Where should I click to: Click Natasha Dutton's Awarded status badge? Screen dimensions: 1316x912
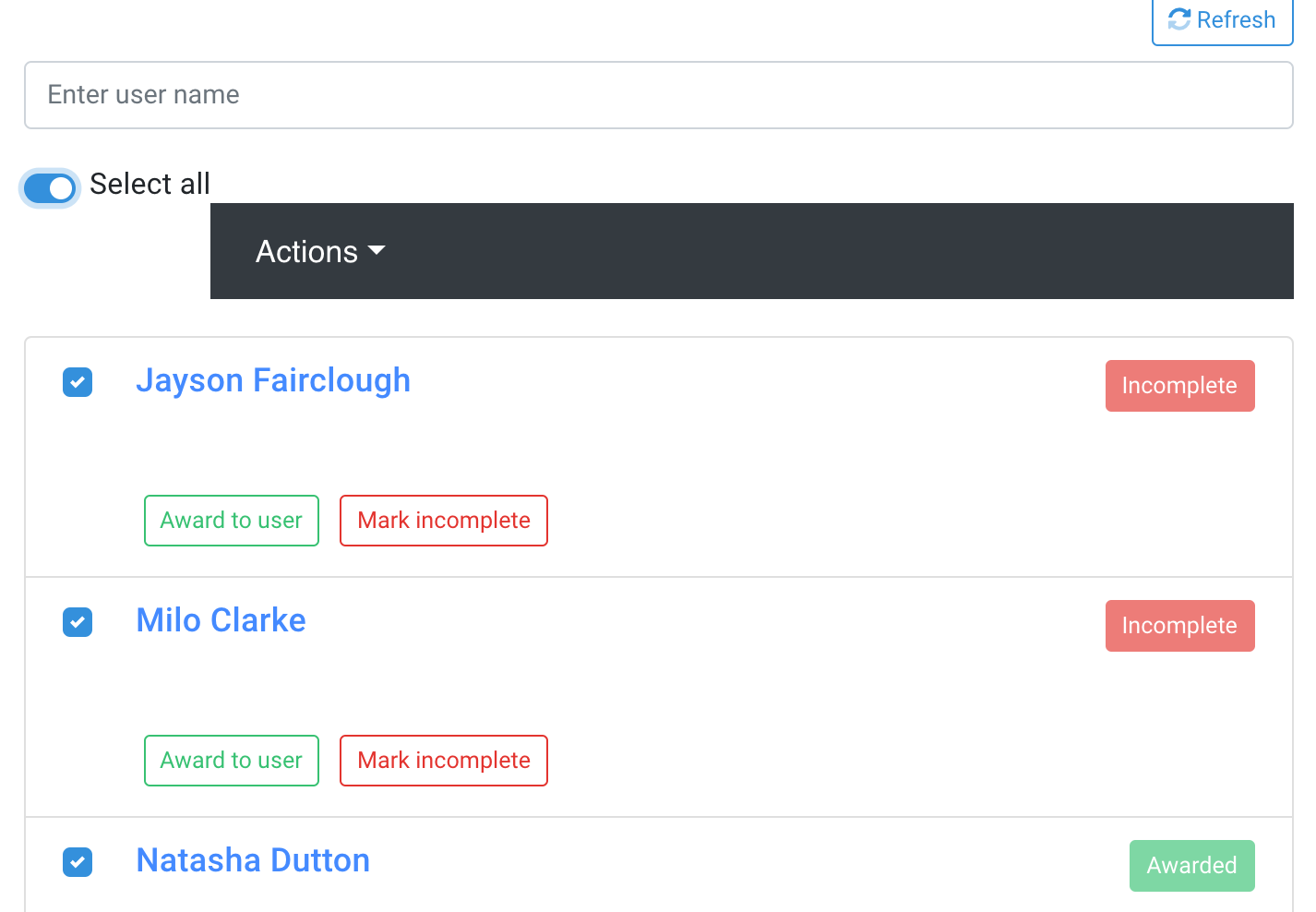pyautogui.click(x=1192, y=866)
